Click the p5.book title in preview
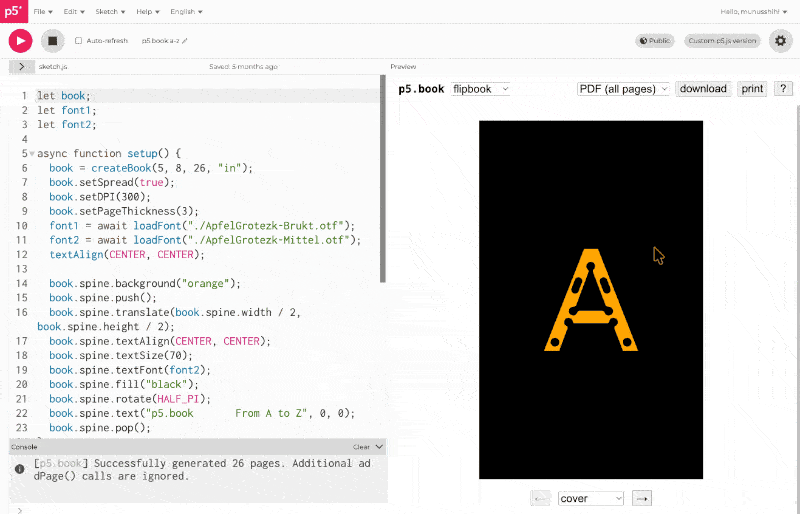 421,89
